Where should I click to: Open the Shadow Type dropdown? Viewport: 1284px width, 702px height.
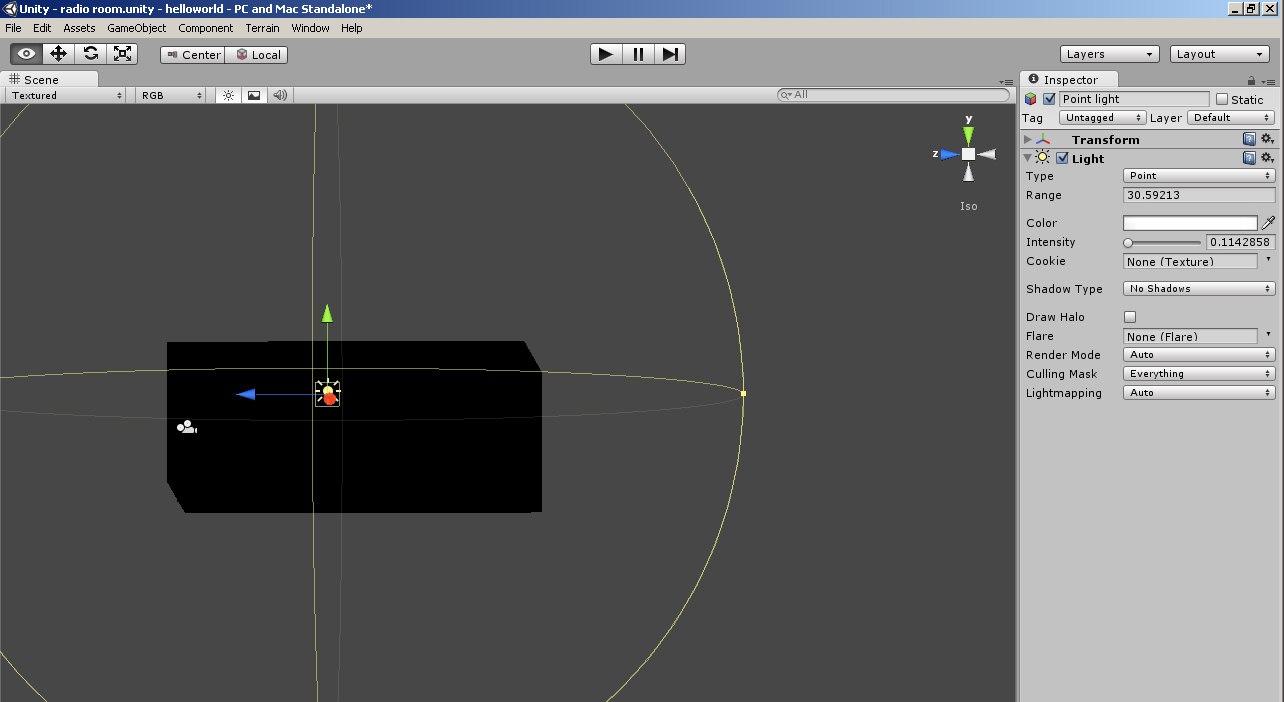tap(1198, 288)
